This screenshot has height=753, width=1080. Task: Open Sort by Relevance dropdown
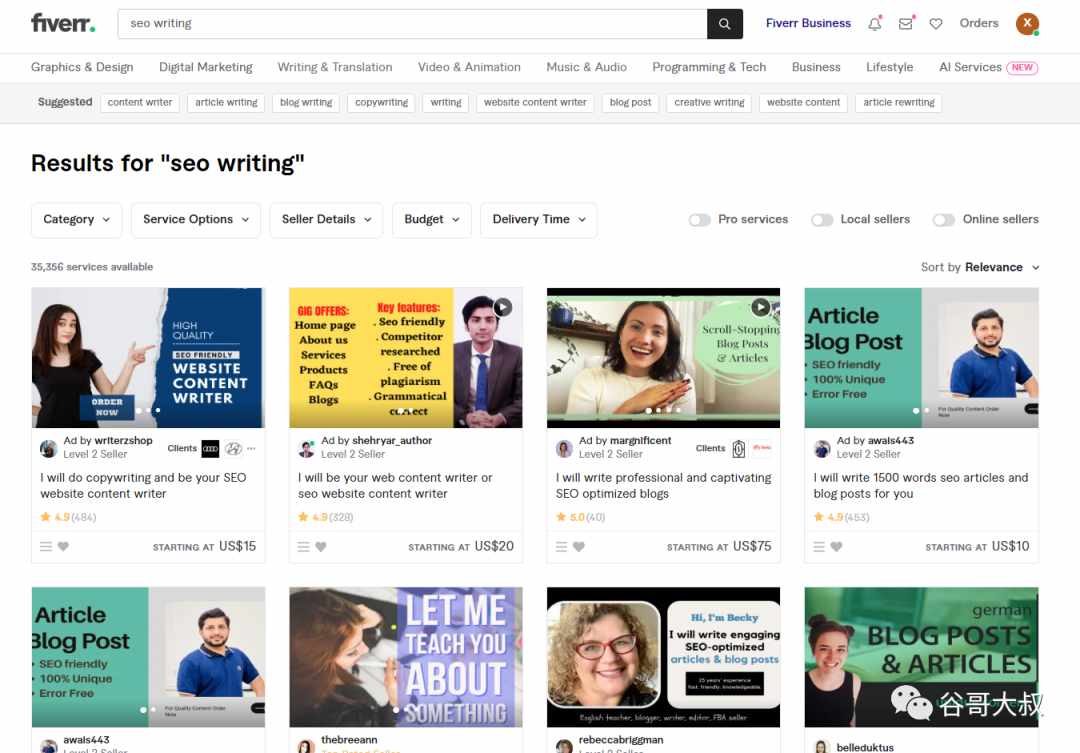pyautogui.click(x=980, y=267)
